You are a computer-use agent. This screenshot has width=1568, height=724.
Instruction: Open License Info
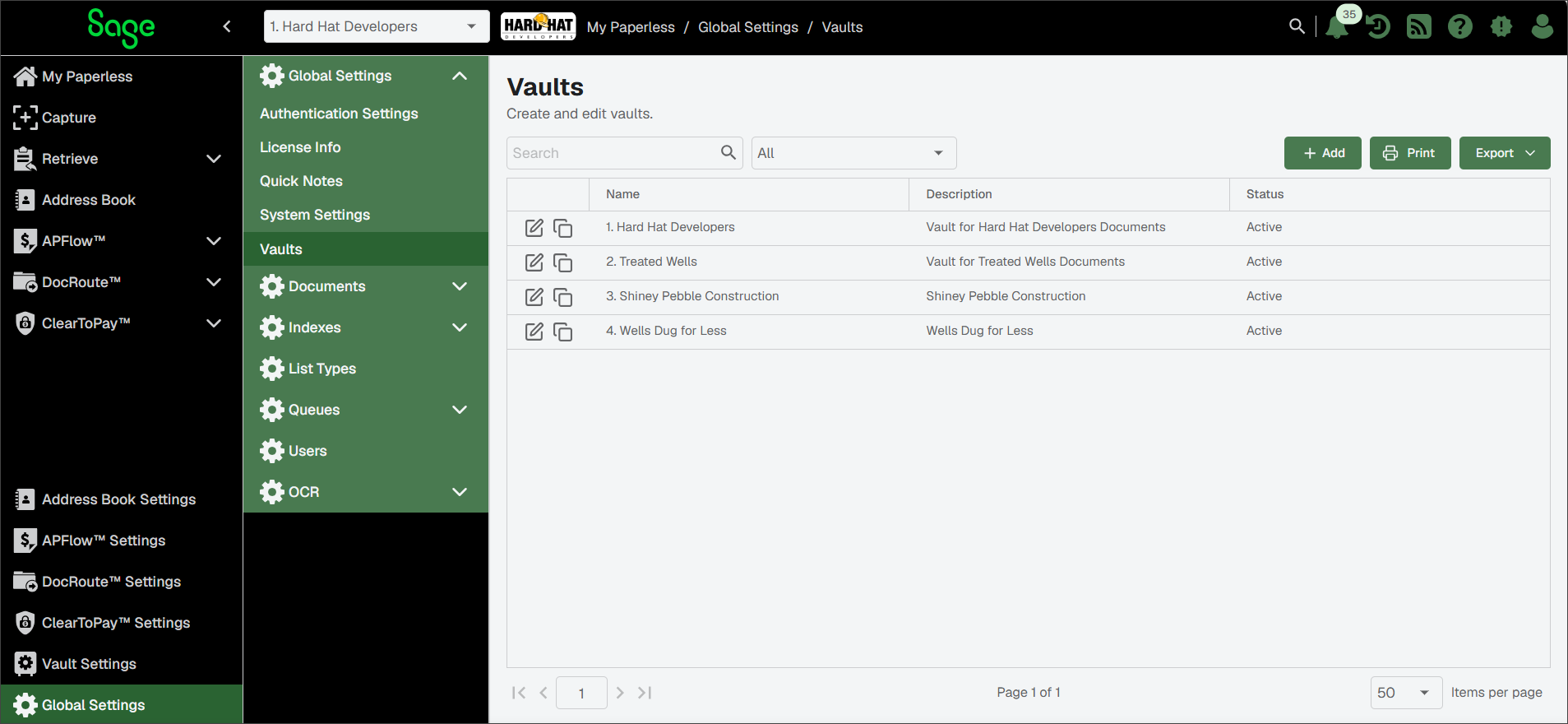point(366,147)
